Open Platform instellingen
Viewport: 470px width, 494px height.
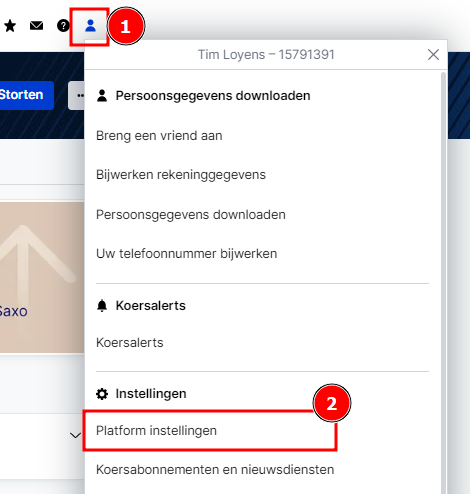(x=156, y=430)
